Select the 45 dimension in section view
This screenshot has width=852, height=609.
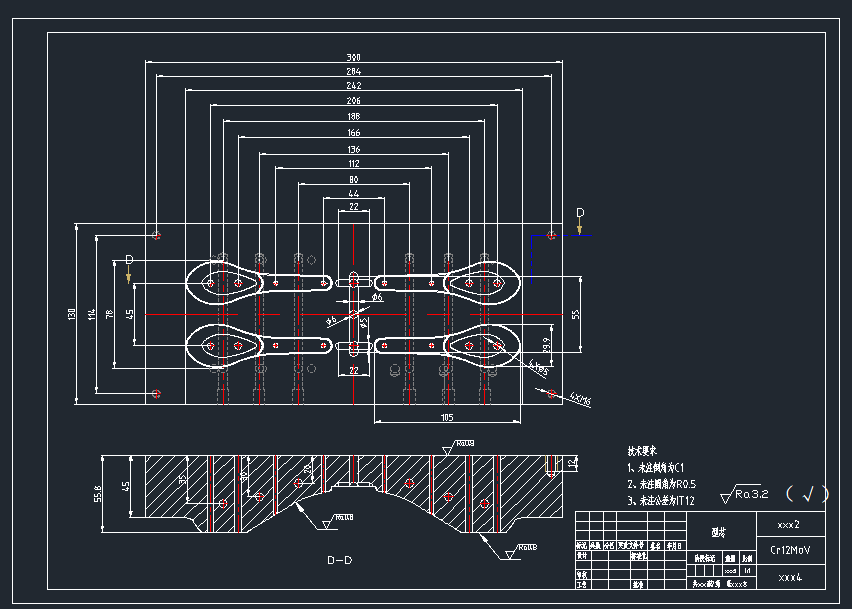pyautogui.click(x=126, y=486)
